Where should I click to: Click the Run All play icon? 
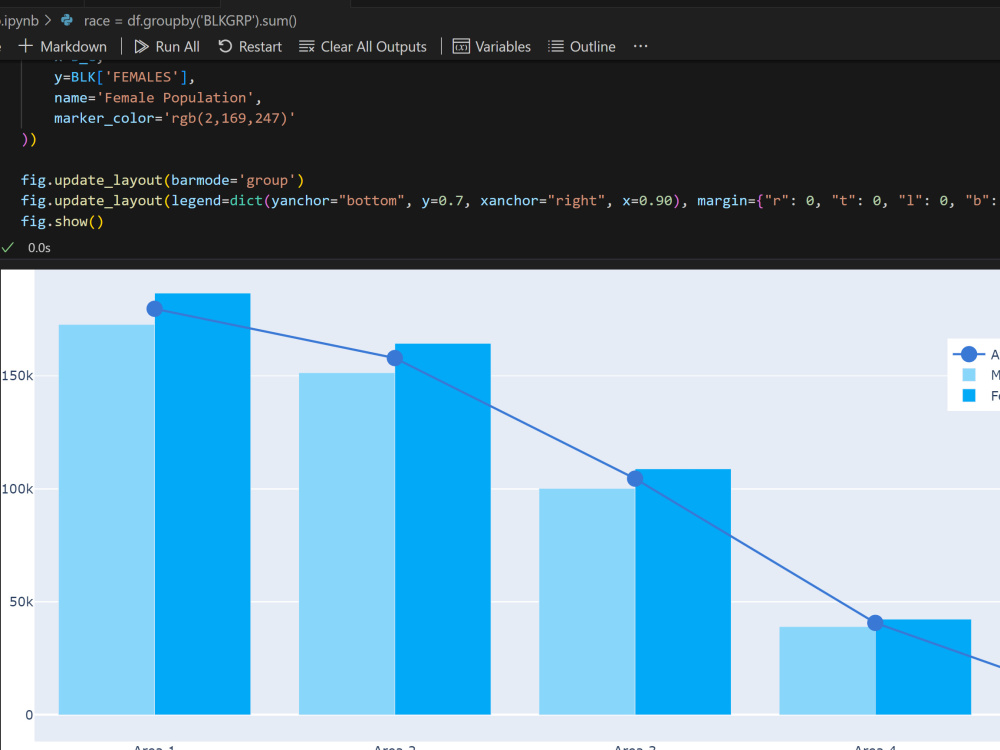click(x=142, y=47)
